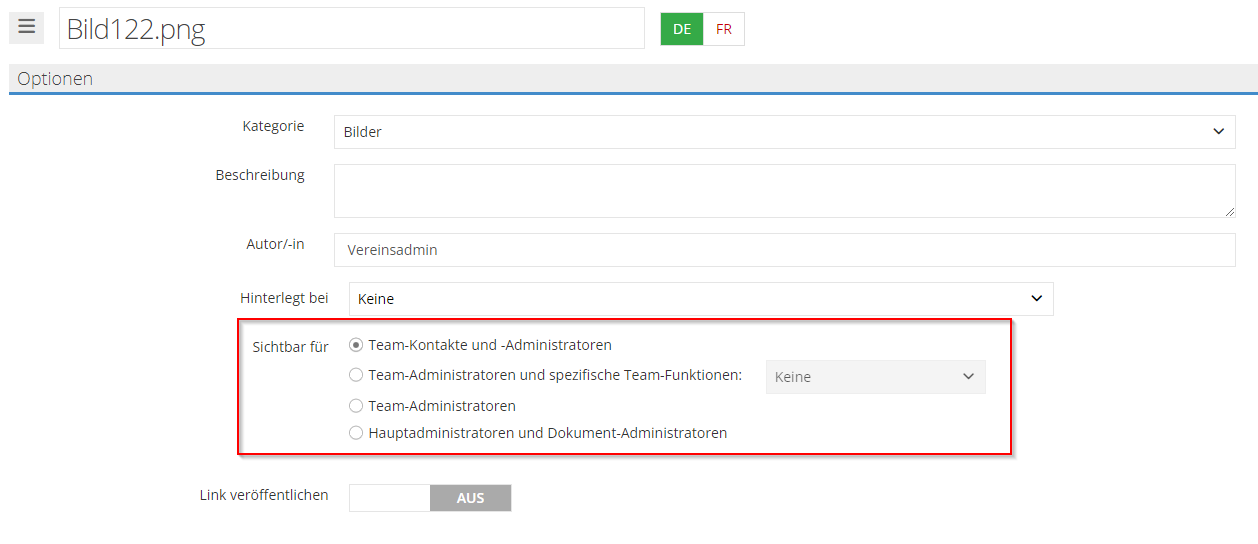Expand the Hinterlegt bei dropdown
This screenshot has height=544, width=1258.
pyautogui.click(x=700, y=299)
